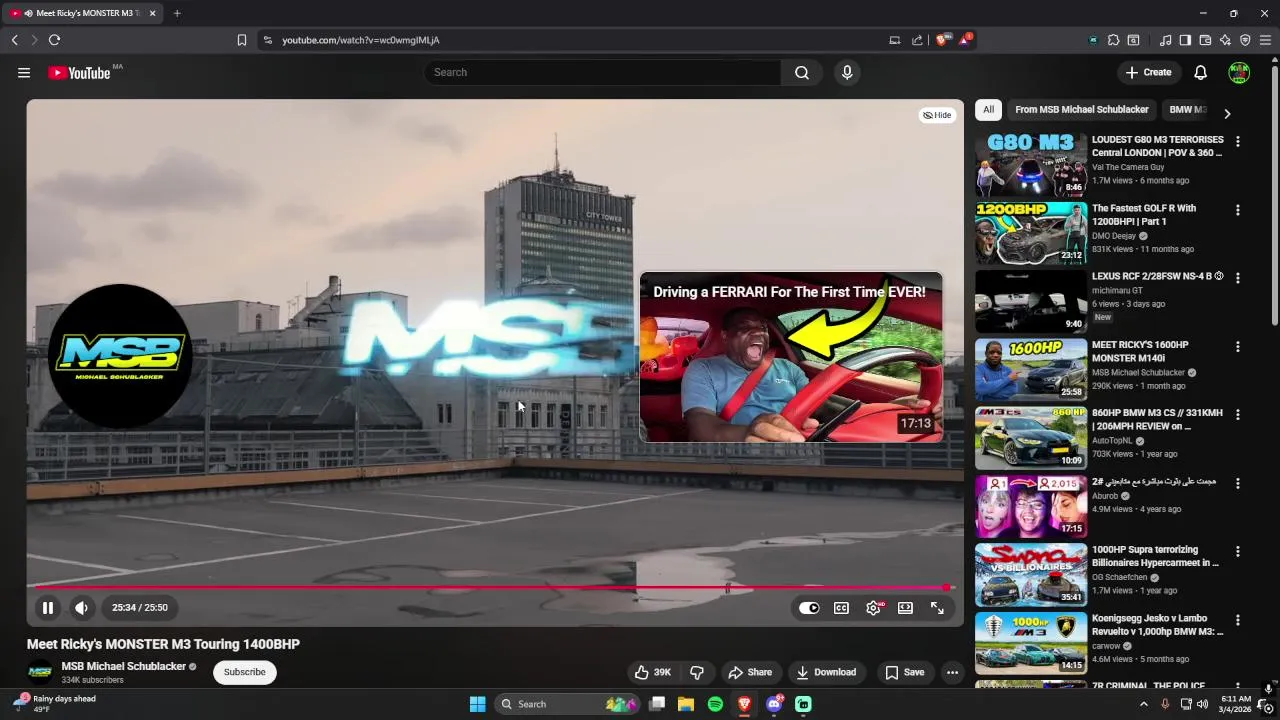Show next filter chips with the arrow

pos(1227,113)
